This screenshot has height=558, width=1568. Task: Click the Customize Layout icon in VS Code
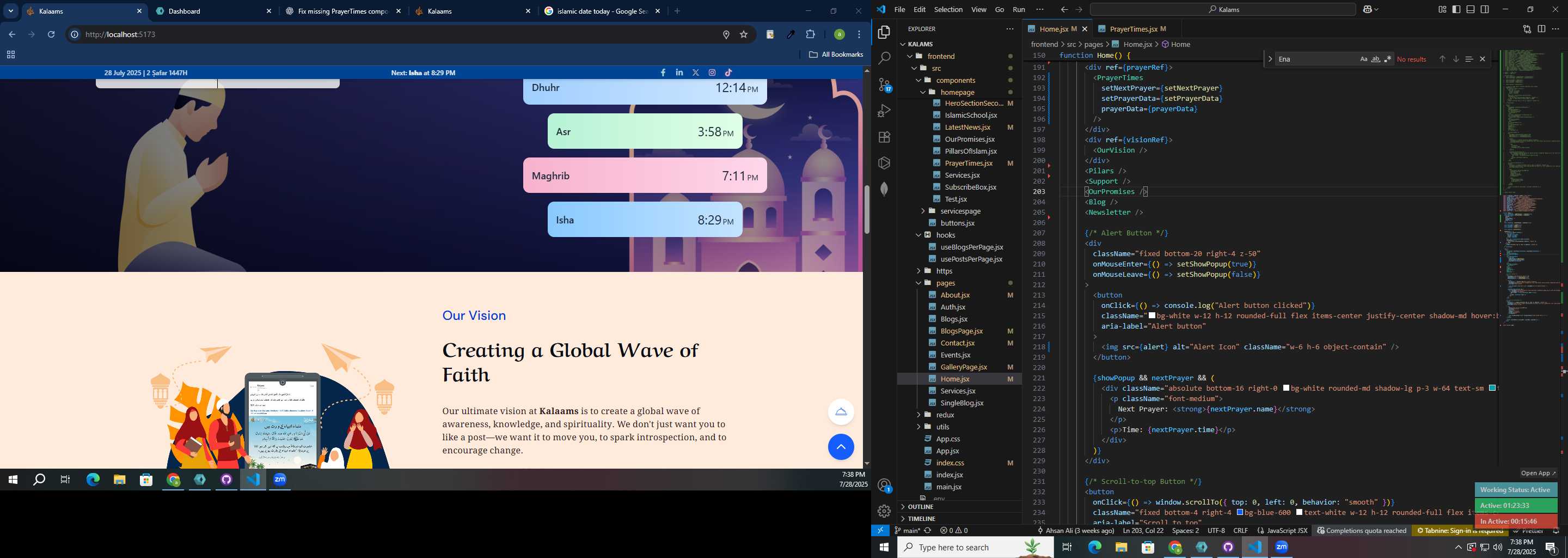pos(1442,9)
